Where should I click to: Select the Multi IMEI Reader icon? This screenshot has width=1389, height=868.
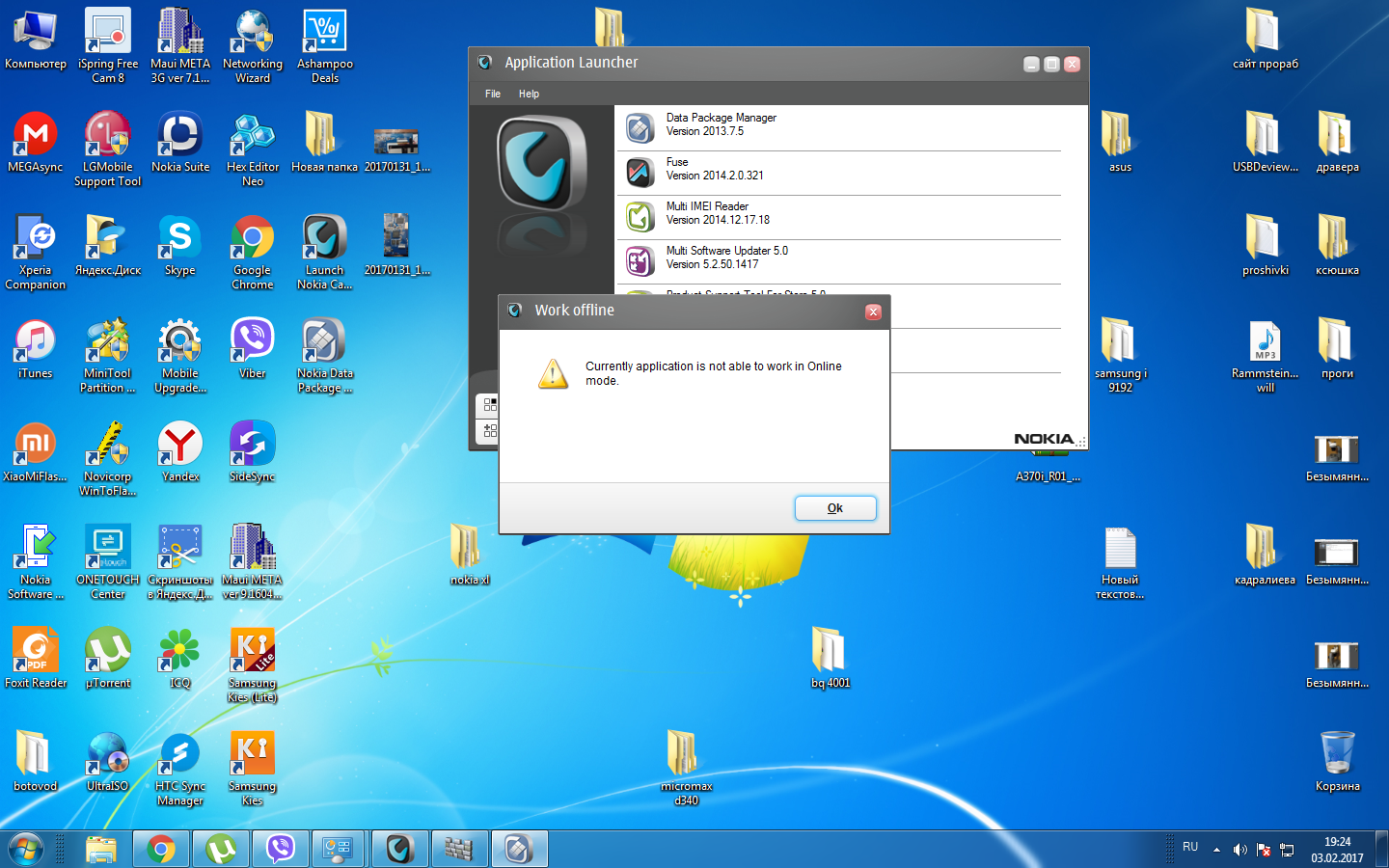[640, 216]
